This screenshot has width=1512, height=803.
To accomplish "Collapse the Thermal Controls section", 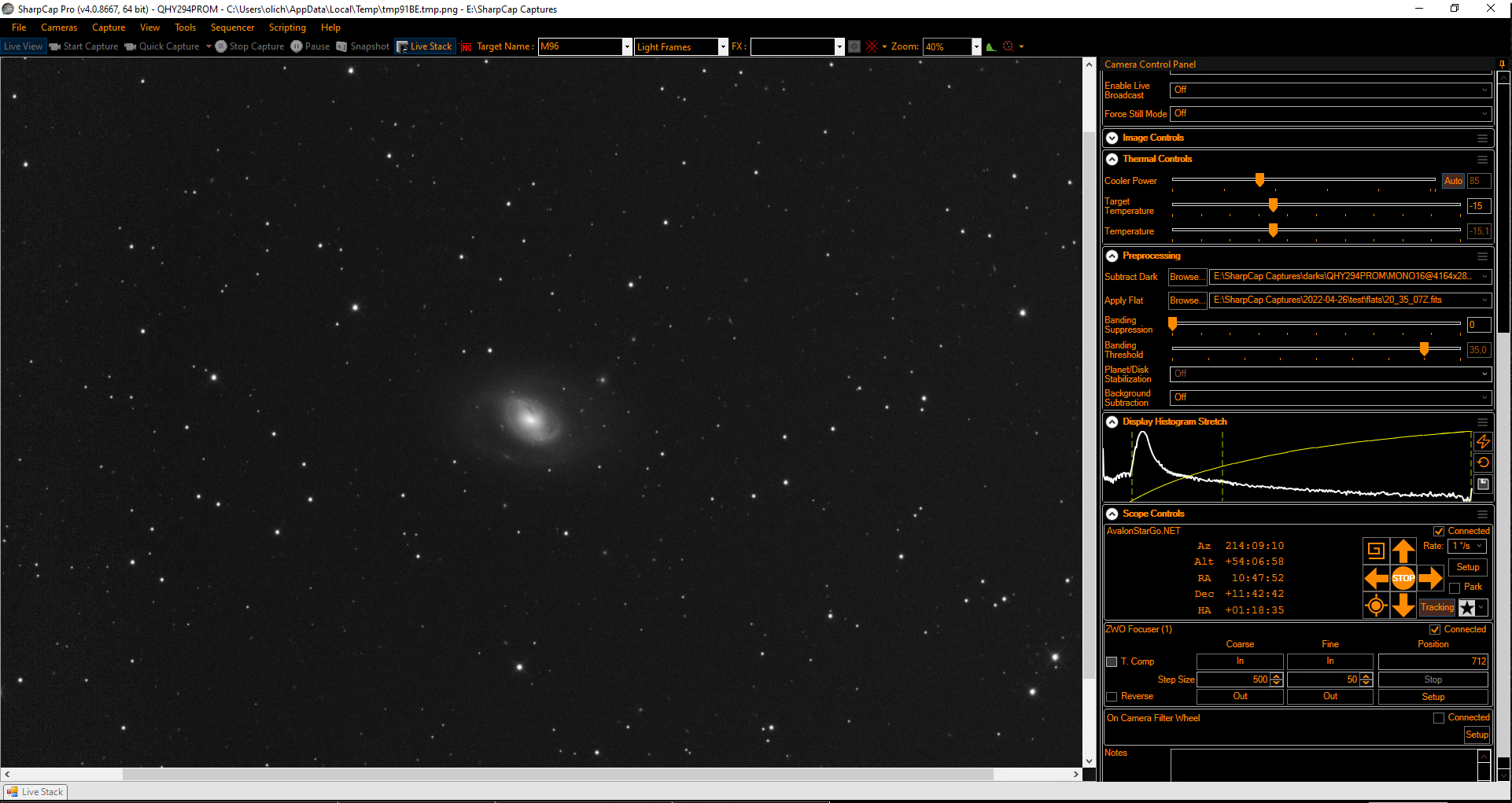I will tap(1112, 159).
